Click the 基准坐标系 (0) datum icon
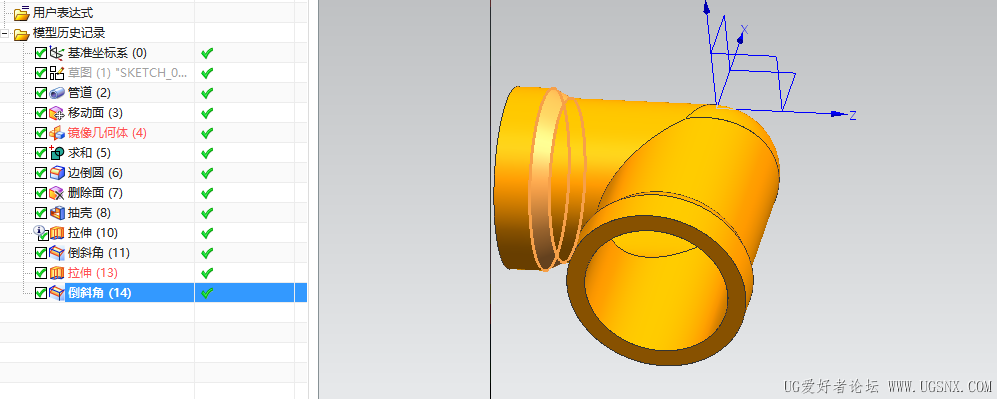This screenshot has height=399, width=997. click(57, 53)
